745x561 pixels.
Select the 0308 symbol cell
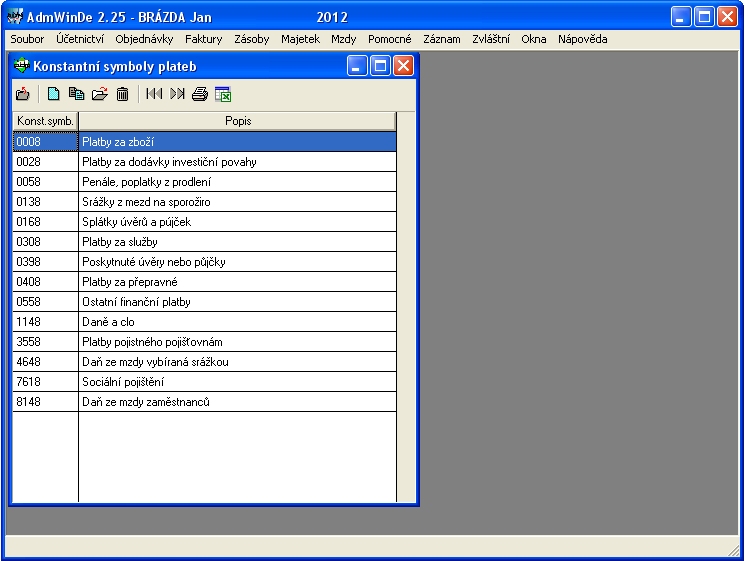[45, 241]
